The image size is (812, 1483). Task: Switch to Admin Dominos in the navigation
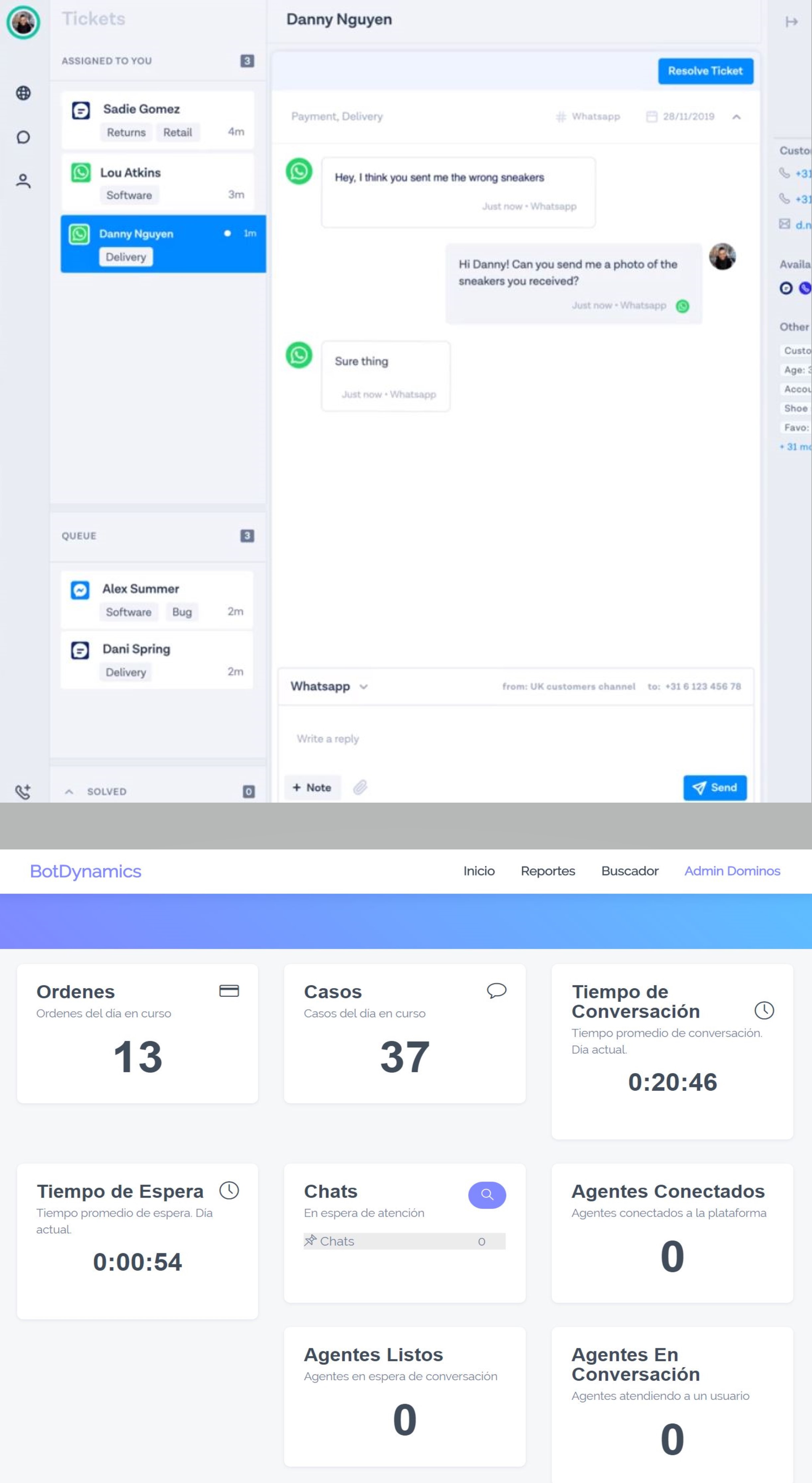pyautogui.click(x=731, y=871)
